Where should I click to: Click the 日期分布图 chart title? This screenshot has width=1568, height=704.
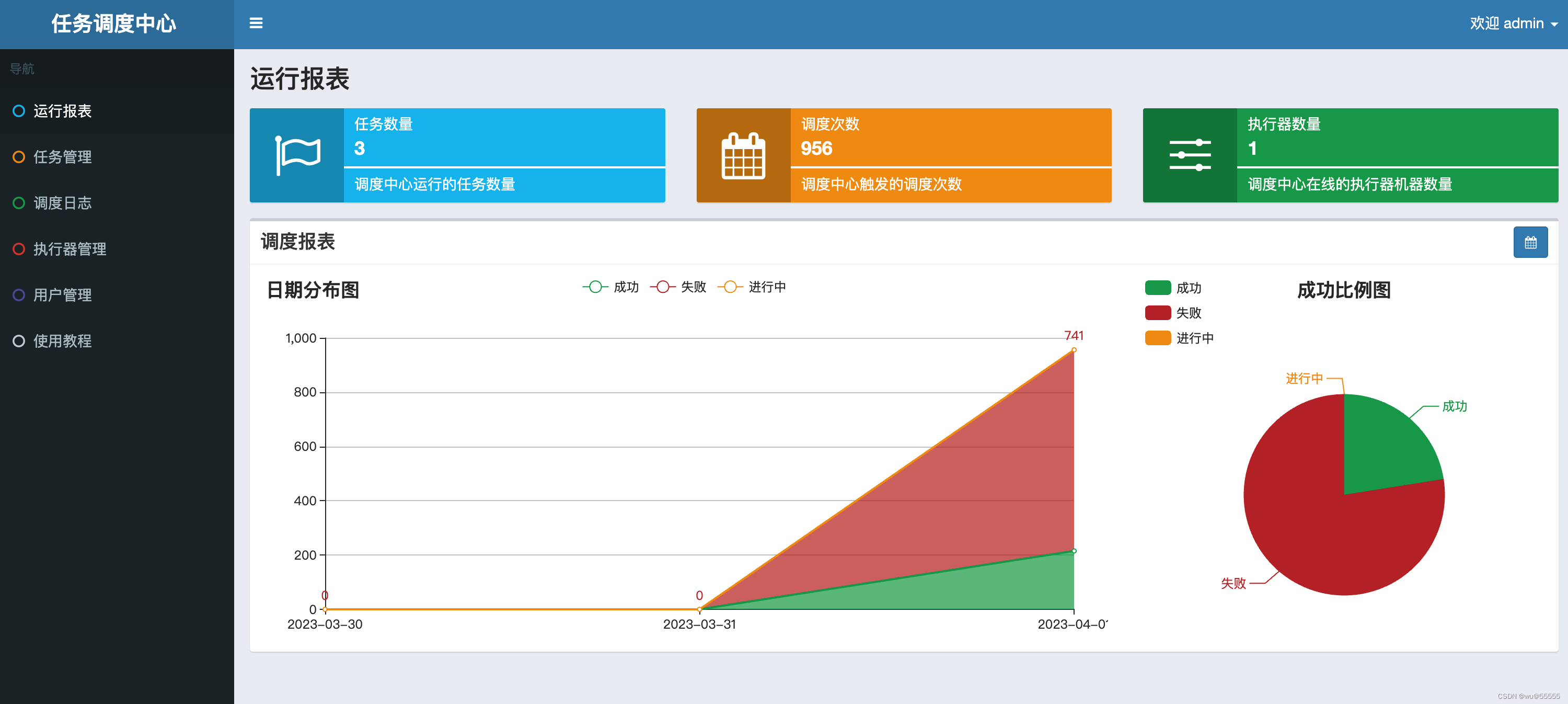point(313,290)
